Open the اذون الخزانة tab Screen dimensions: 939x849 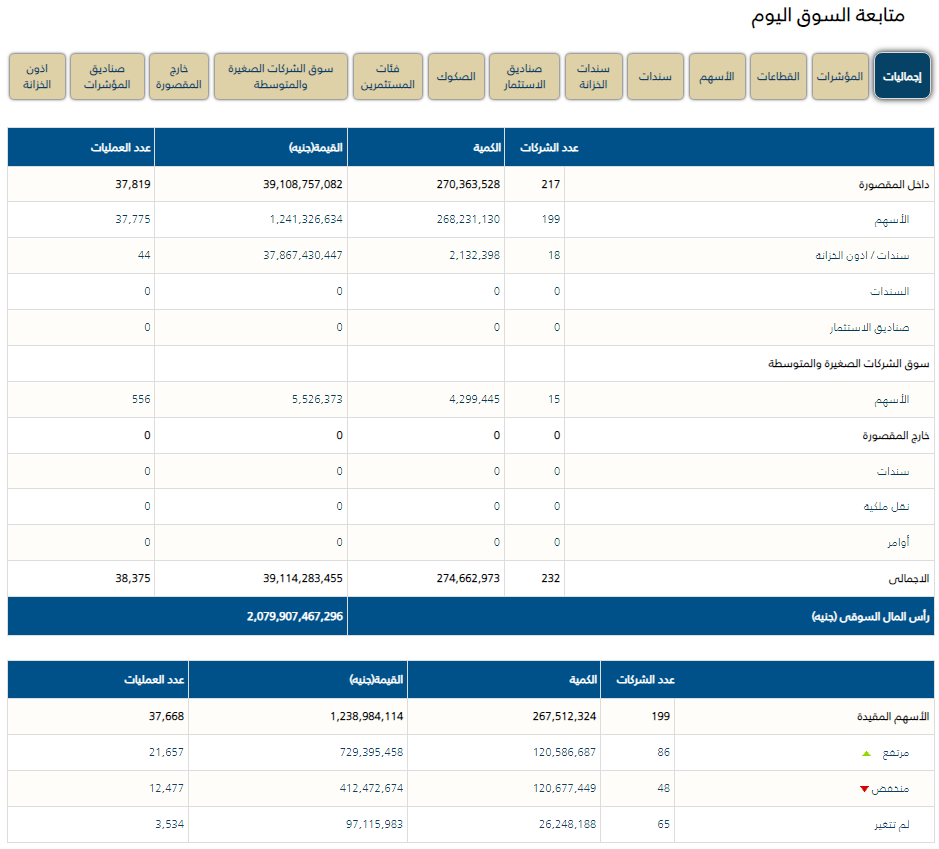[37, 77]
